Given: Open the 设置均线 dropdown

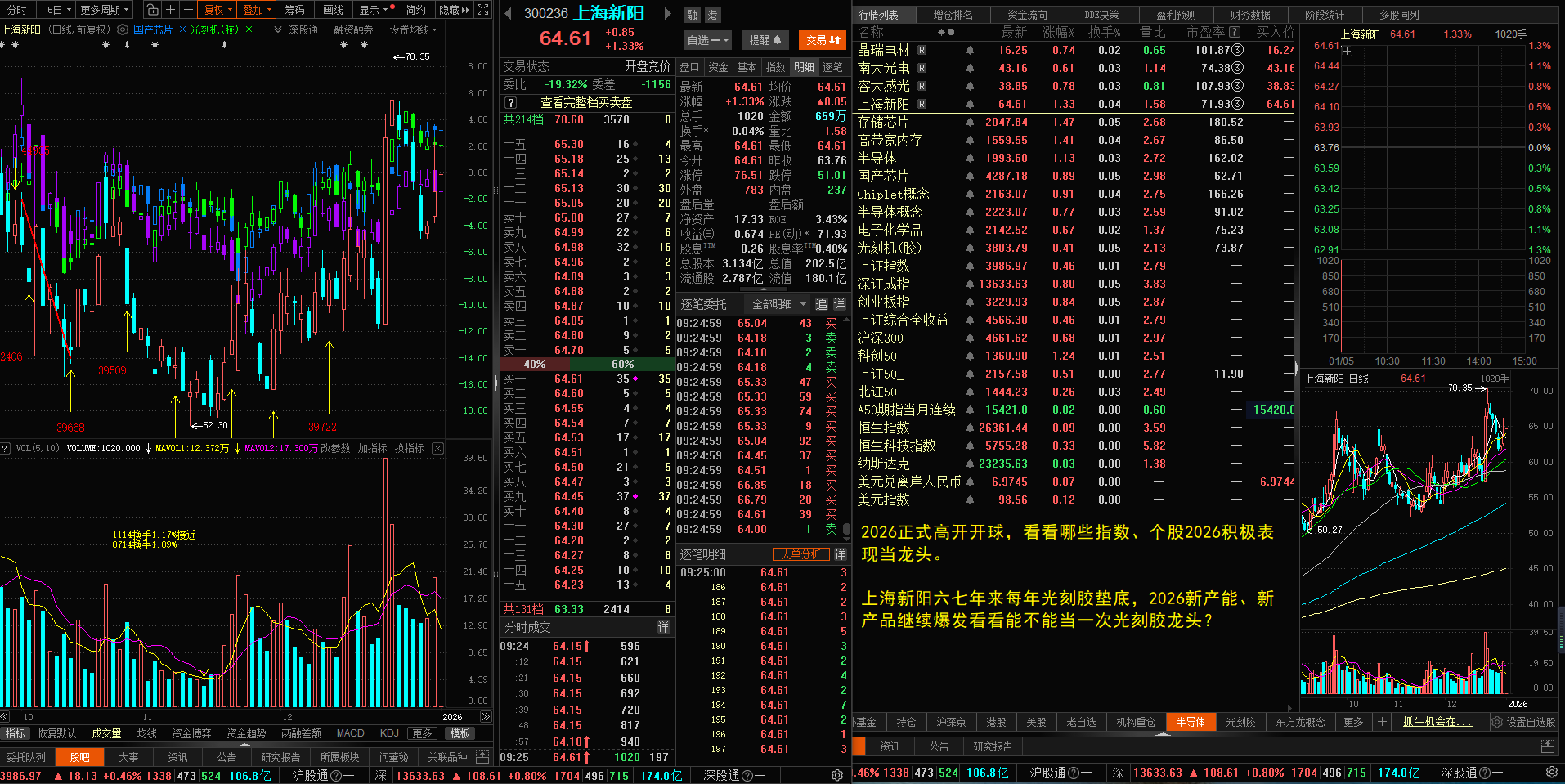Looking at the screenshot, I should pyautogui.click(x=413, y=29).
